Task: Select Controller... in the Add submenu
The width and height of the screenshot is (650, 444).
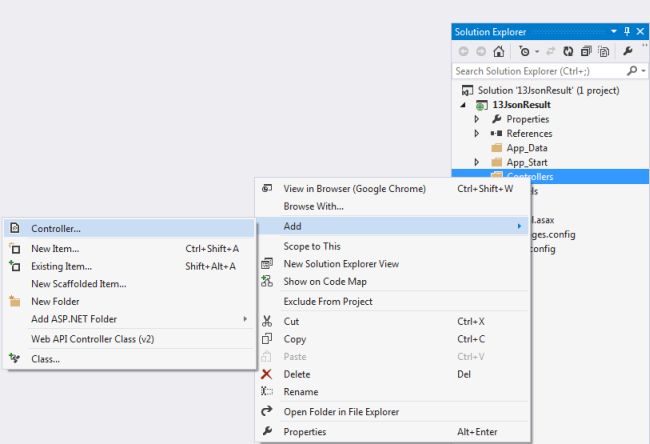Action: [x=129, y=228]
